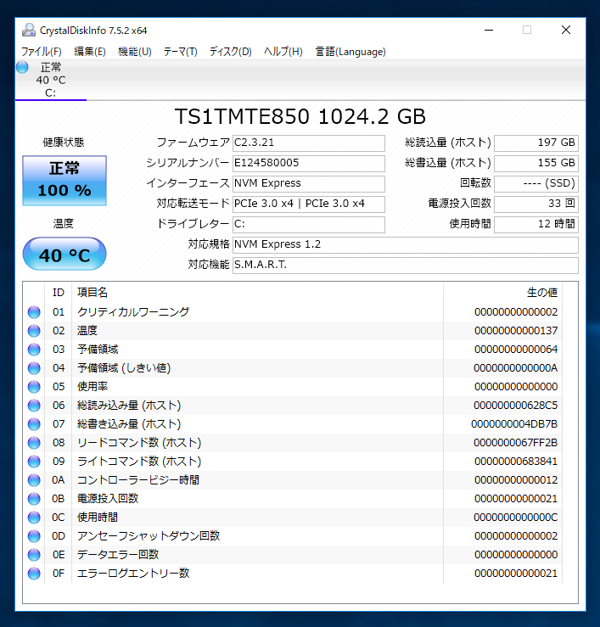
Task: Click the インターフェース field NVM Express
Action: [x=309, y=184]
